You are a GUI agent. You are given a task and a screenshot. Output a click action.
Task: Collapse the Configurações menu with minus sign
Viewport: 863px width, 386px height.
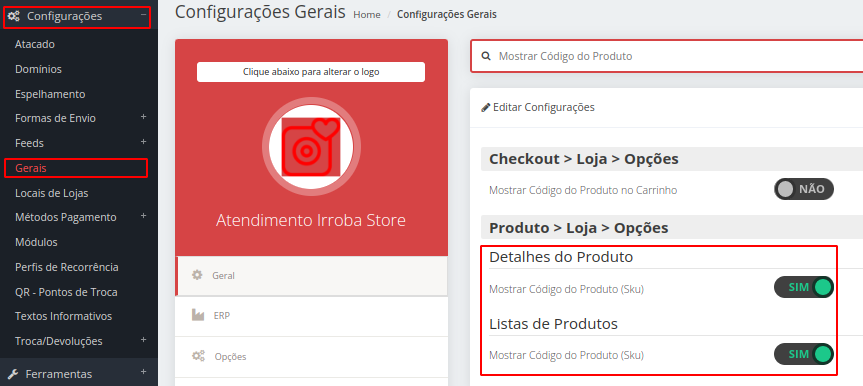pos(143,15)
